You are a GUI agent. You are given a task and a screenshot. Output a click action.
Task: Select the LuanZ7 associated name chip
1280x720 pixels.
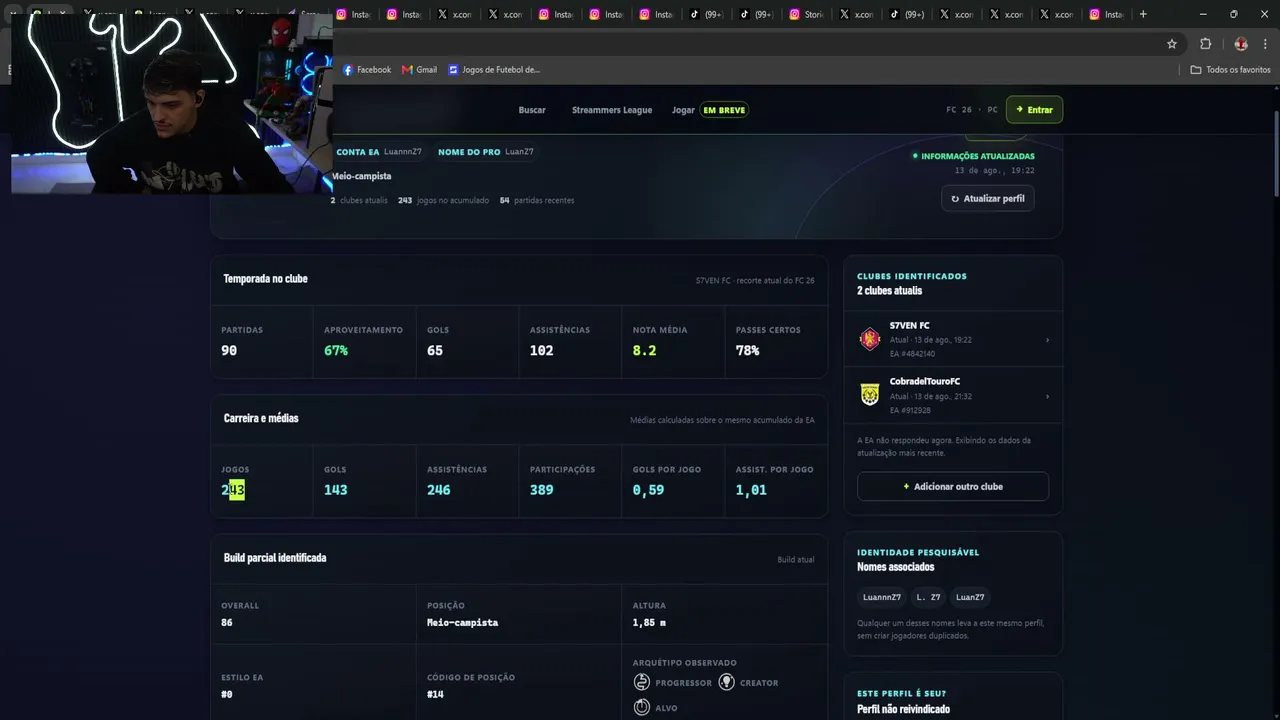point(970,597)
